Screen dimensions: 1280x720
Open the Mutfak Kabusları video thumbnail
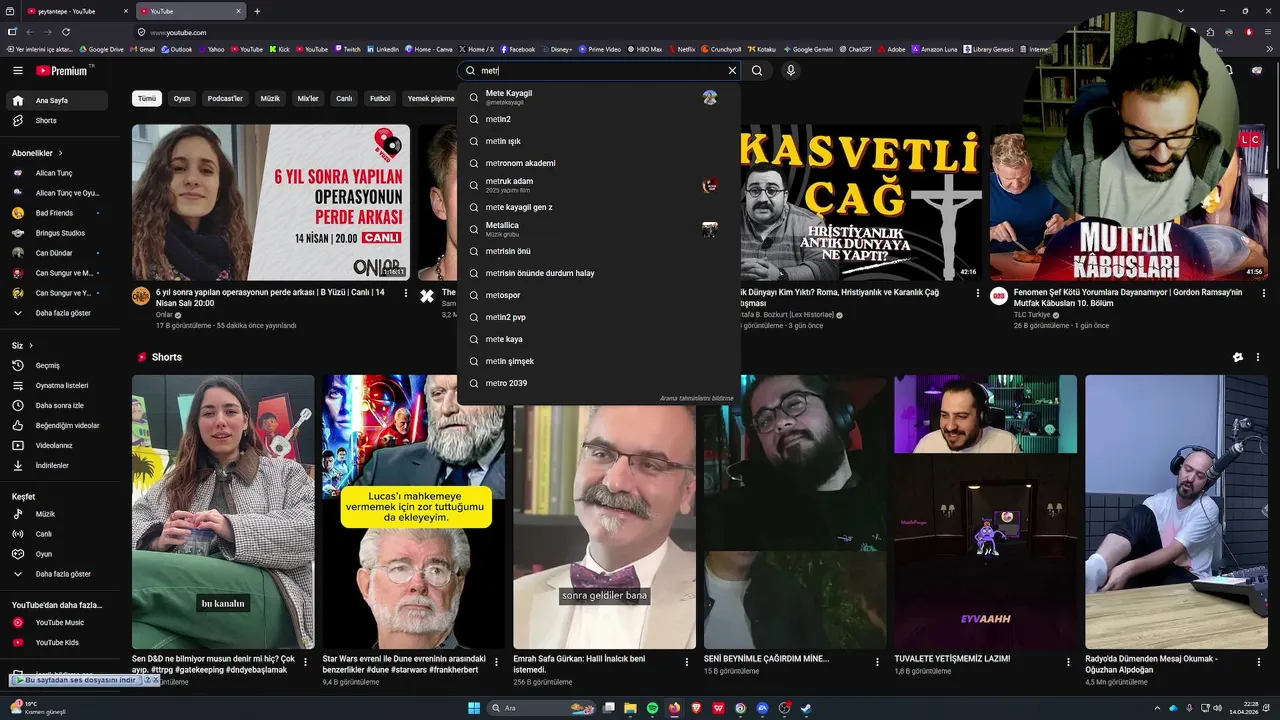[x=1128, y=202]
